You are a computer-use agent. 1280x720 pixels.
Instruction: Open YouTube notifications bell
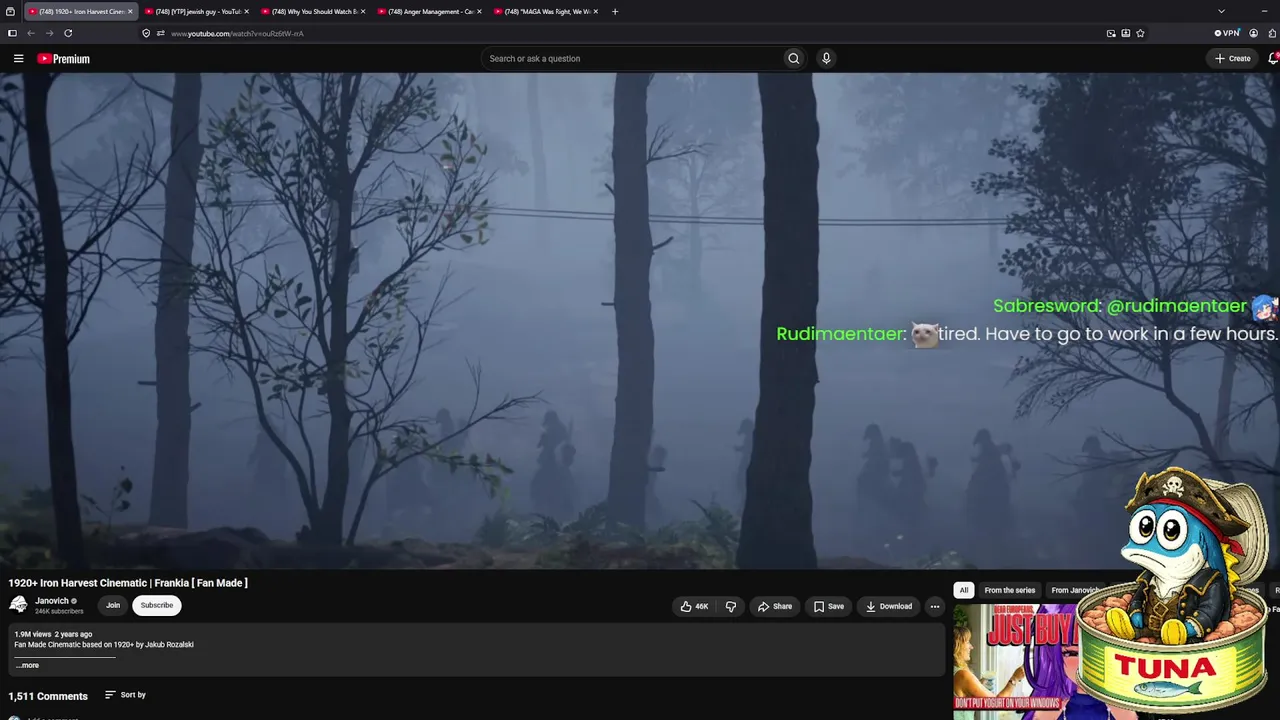(1273, 58)
